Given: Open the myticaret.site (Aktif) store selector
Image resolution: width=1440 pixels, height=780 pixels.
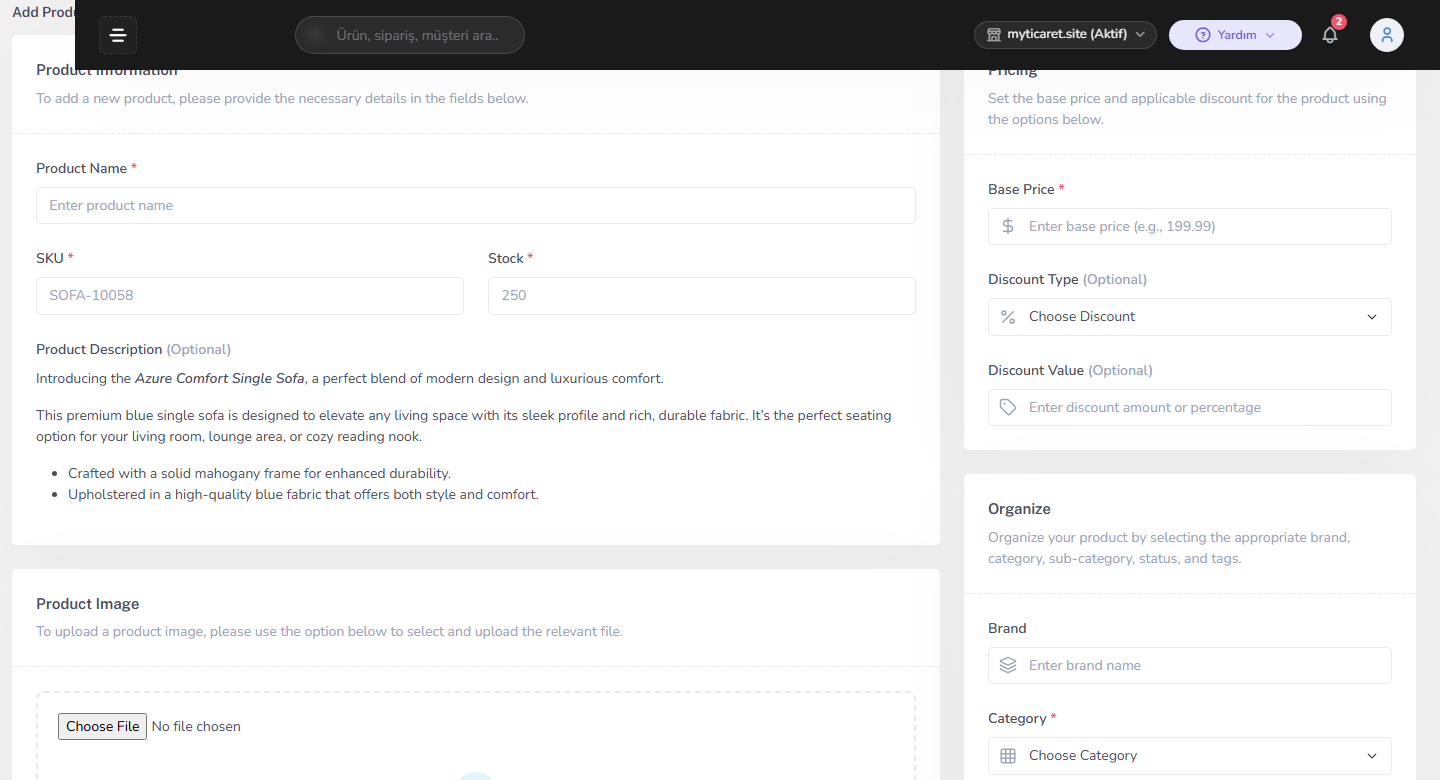Looking at the screenshot, I should tap(1065, 35).
